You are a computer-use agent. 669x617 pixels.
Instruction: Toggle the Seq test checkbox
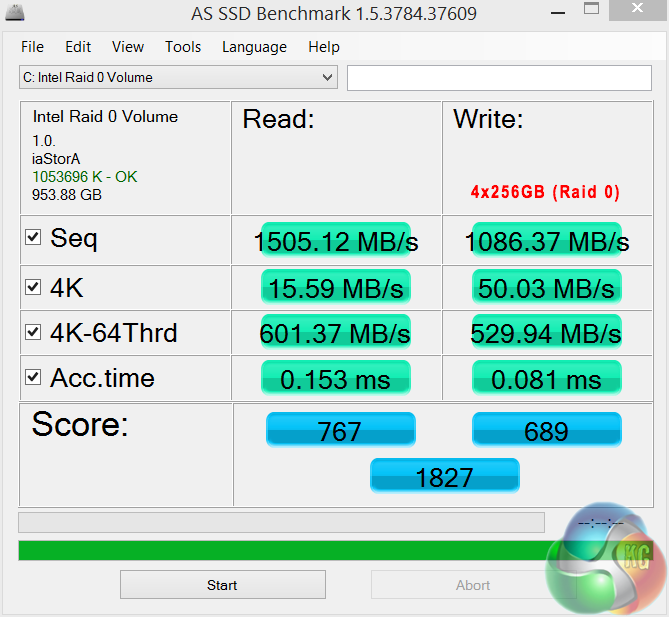33,237
